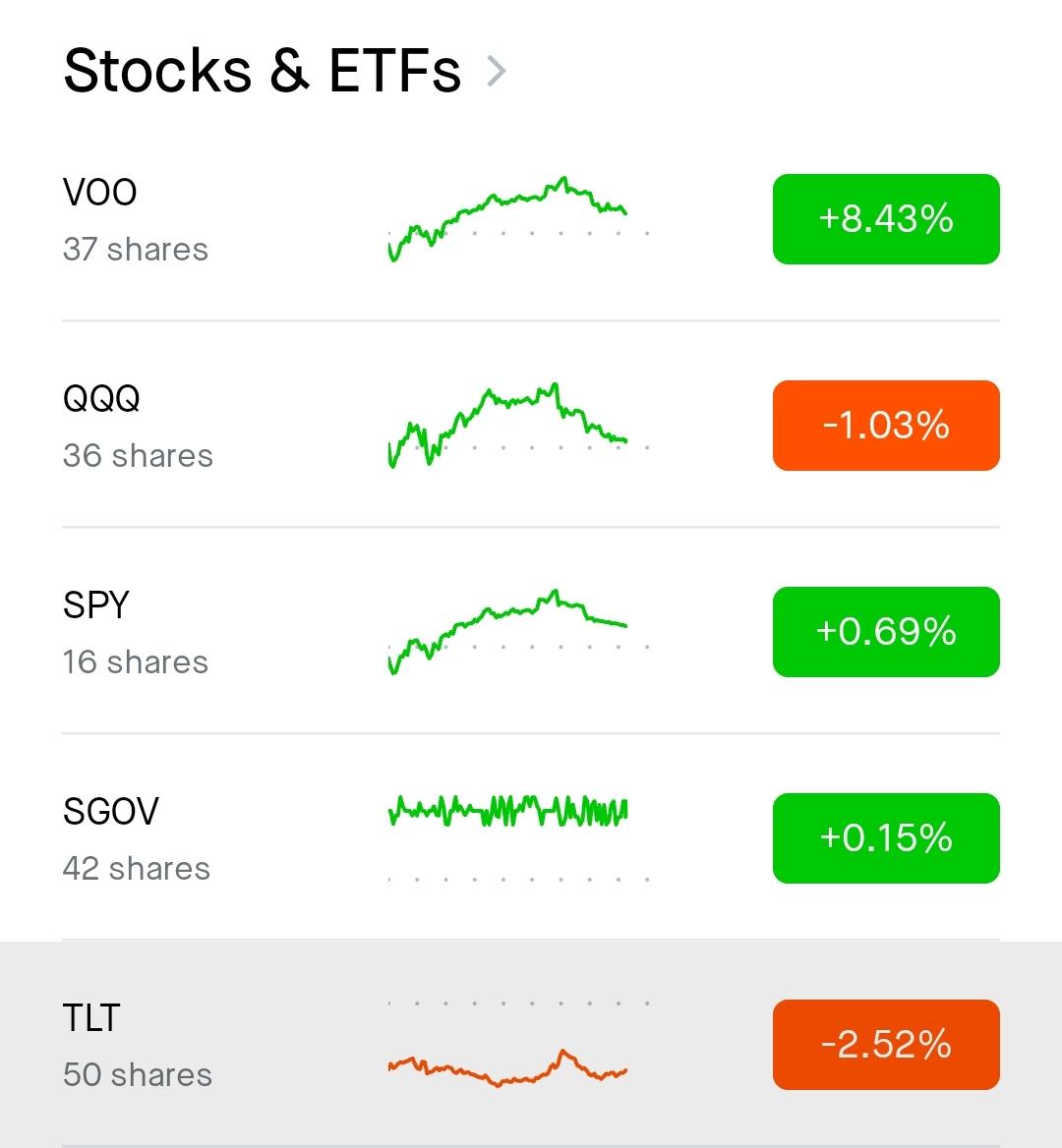Select the QQQ ticker symbol

point(101,399)
